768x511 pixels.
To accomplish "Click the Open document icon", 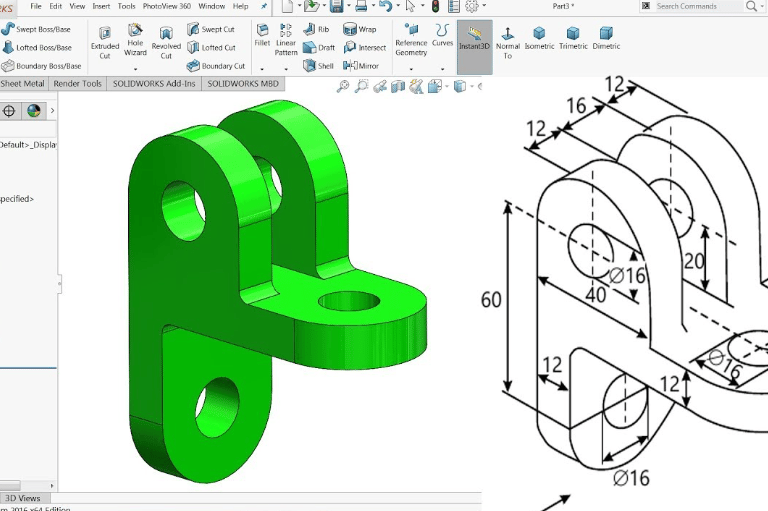I will tap(312, 6).
